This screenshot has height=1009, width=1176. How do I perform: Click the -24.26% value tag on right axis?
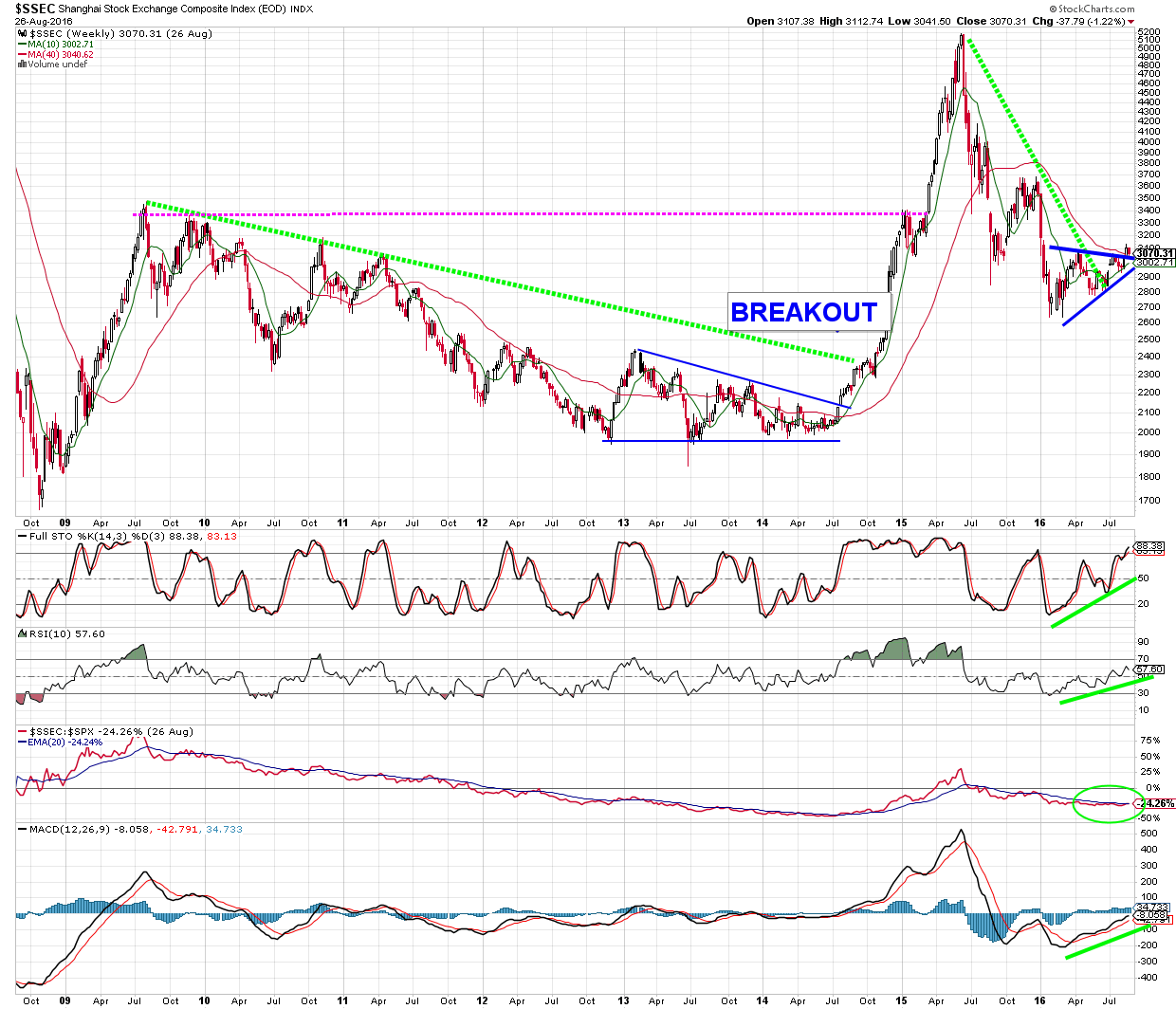pyautogui.click(x=1155, y=803)
